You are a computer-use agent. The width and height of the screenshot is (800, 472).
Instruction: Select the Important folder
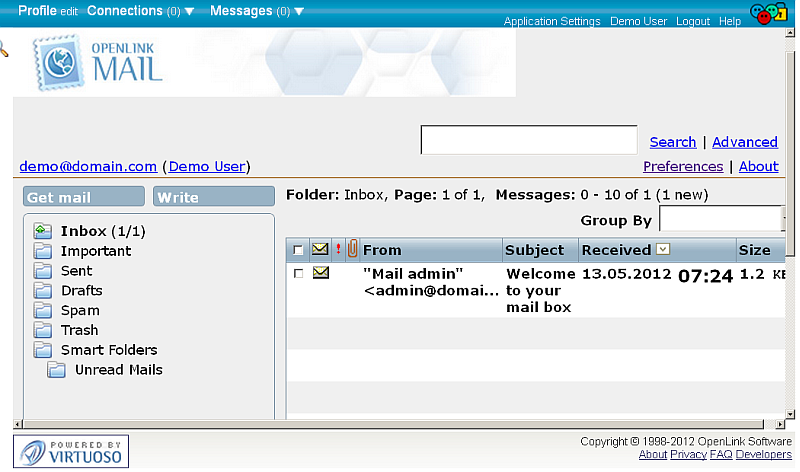coord(96,251)
